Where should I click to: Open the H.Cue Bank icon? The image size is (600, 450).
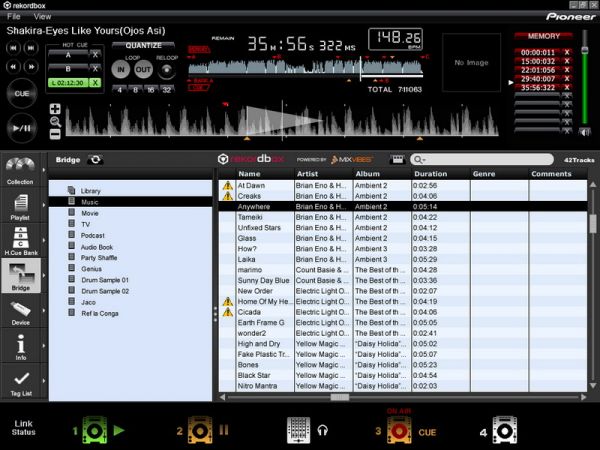point(21,241)
